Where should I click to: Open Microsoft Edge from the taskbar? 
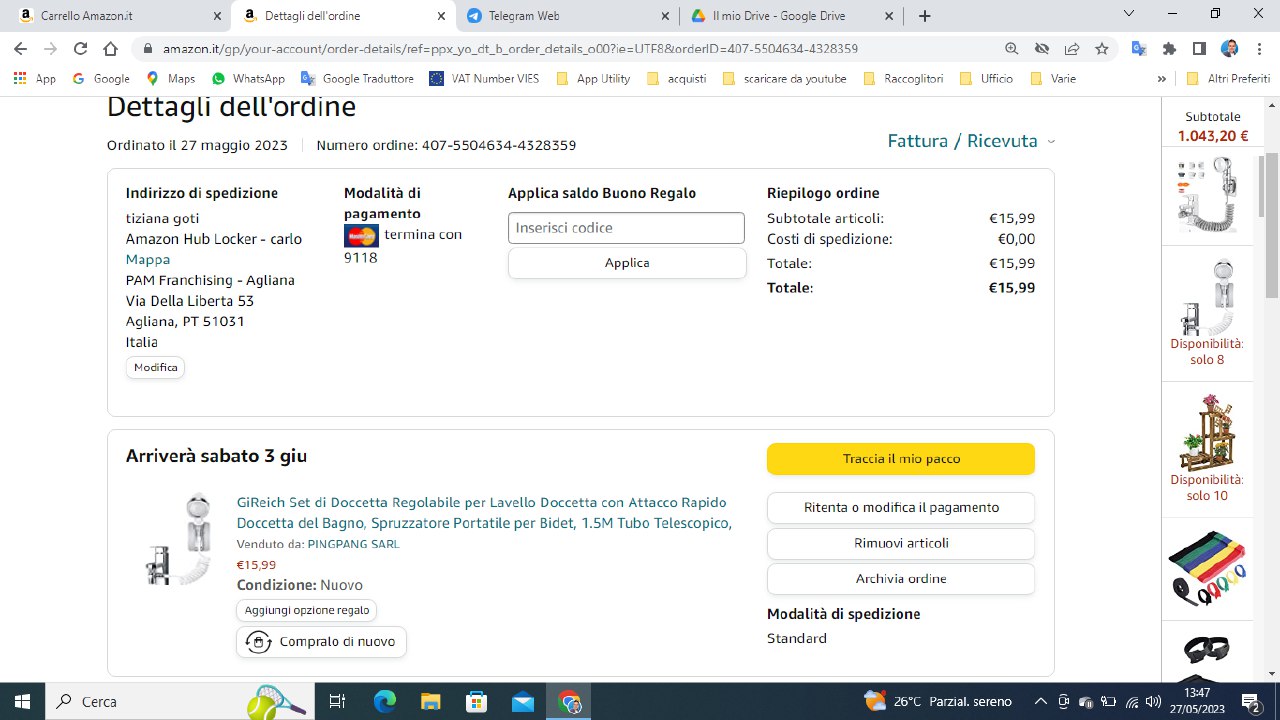[385, 701]
